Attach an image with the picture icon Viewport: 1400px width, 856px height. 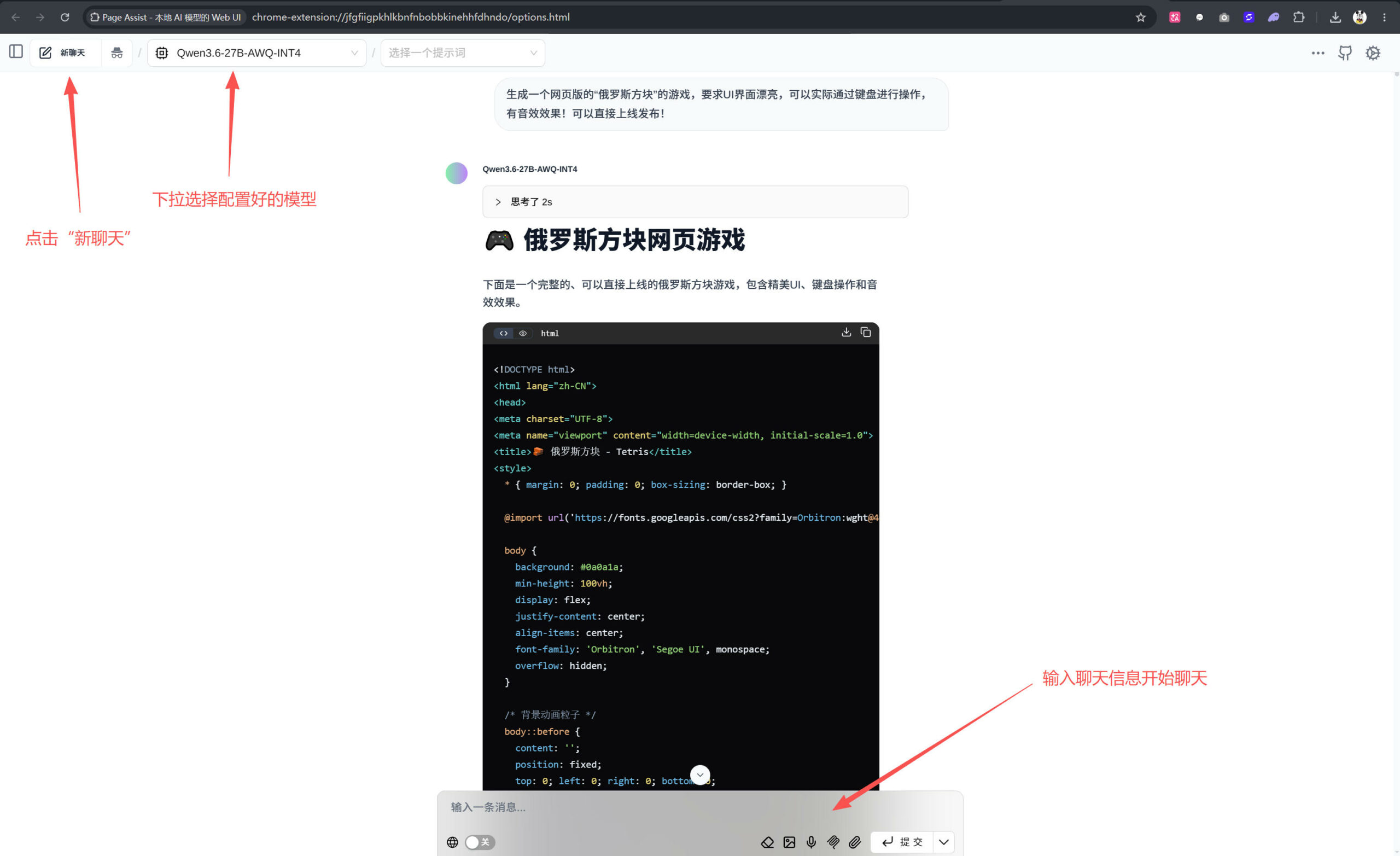coord(789,842)
